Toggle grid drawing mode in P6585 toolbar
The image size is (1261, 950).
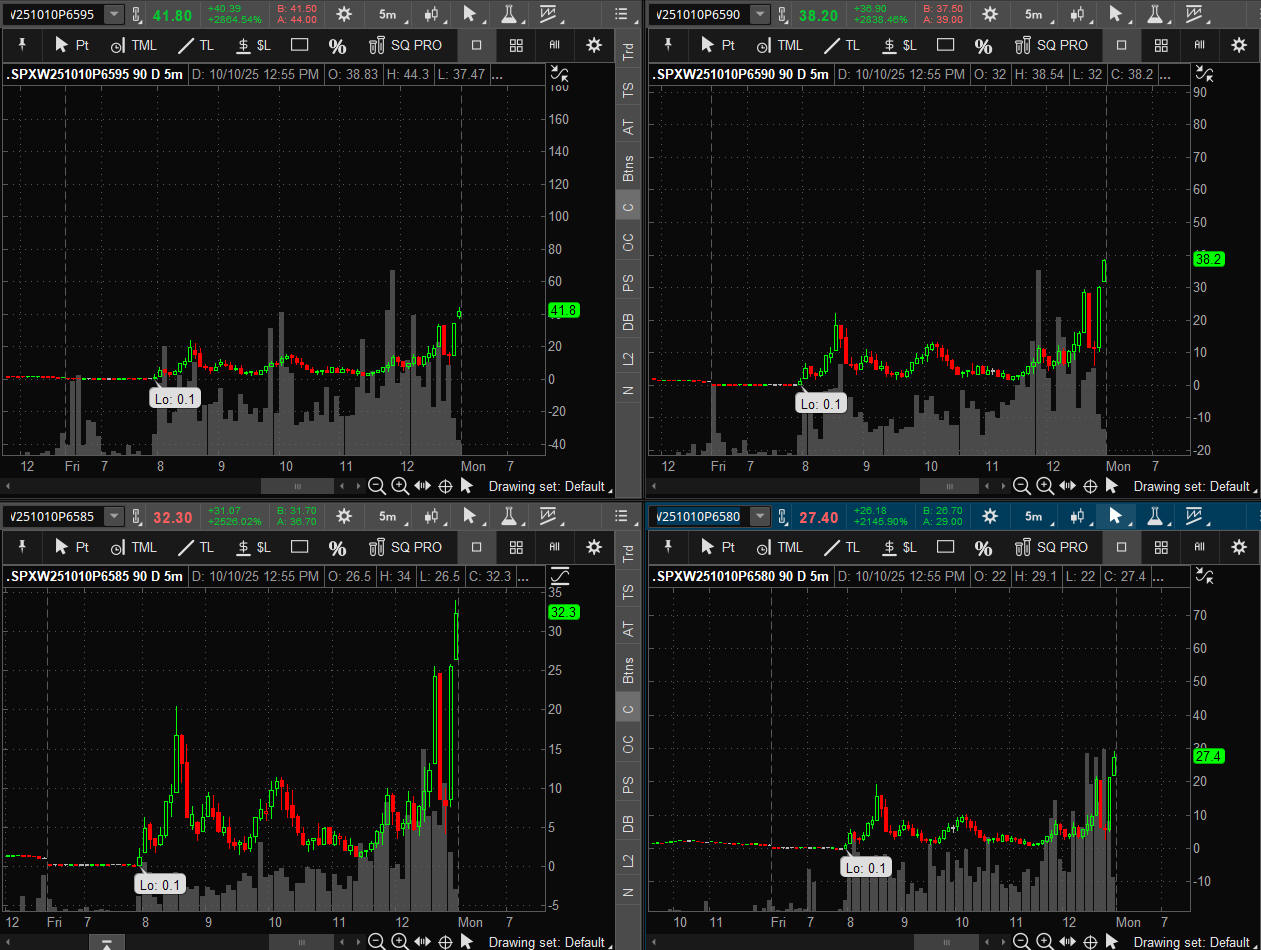click(x=515, y=547)
